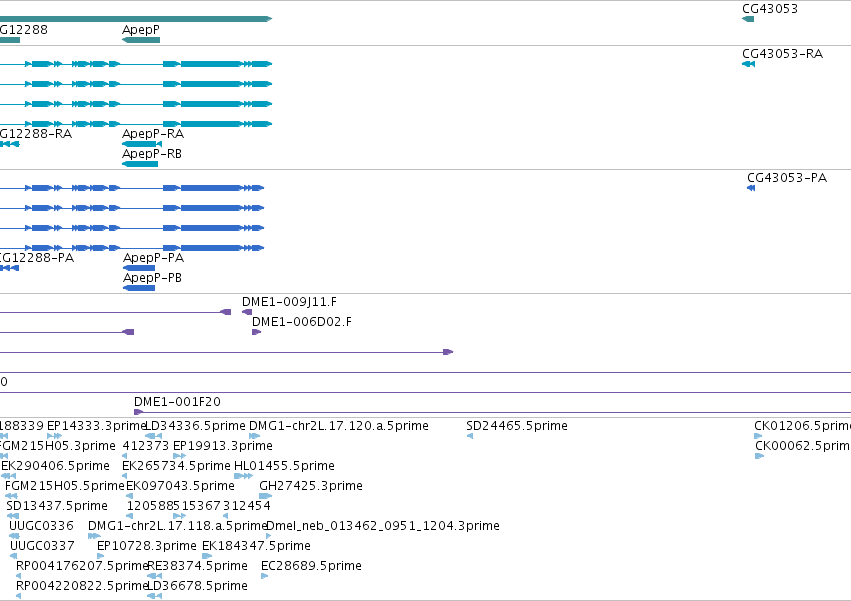Click the CG43053 gene arrow glyph

pos(748,20)
